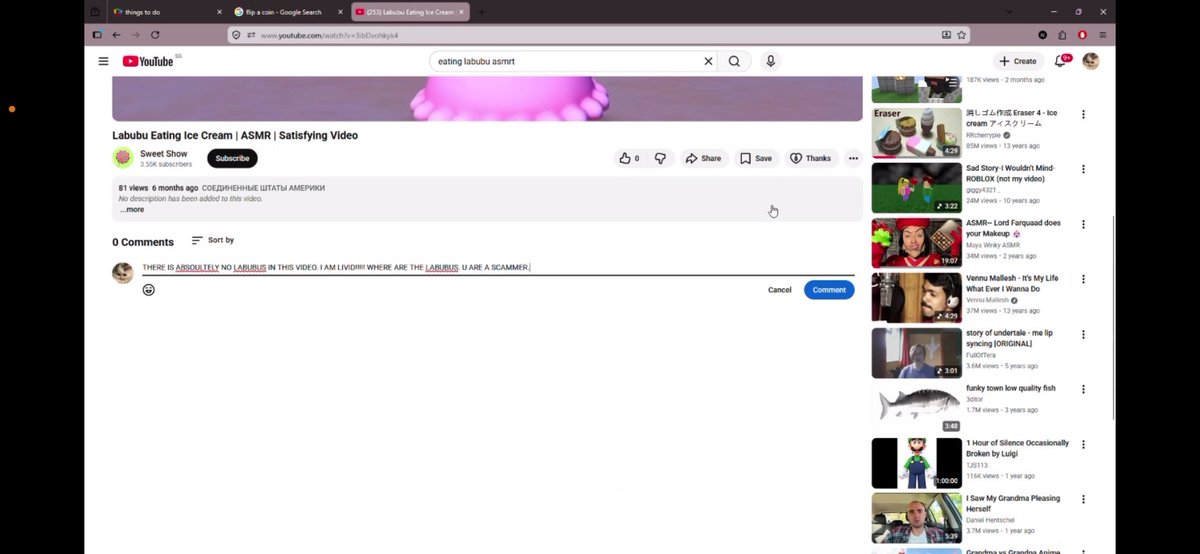The image size is (1200, 554).
Task: Open the RRcherrypie channel name
Action: pyautogui.click(x=984, y=135)
